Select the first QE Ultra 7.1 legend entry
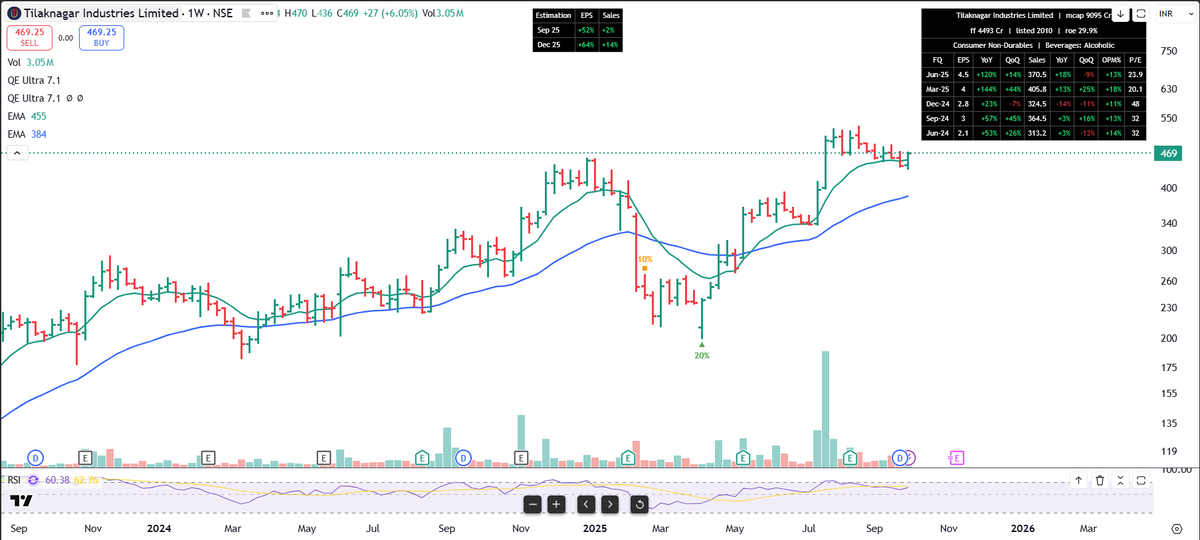This screenshot has height=540, width=1200. coord(32,80)
